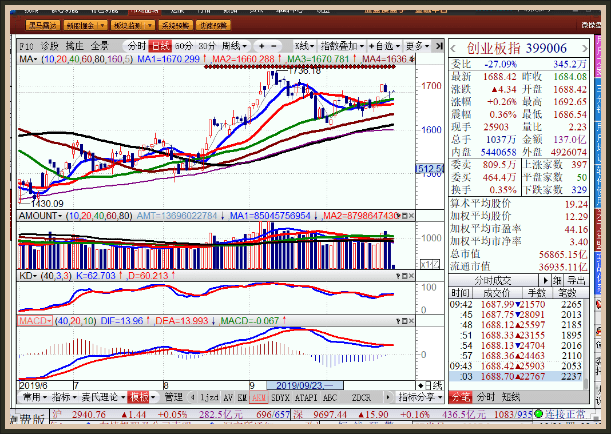Click the x1亿 volume unit box
Image resolution: width=611 pixels, height=434 pixels.
point(430,265)
